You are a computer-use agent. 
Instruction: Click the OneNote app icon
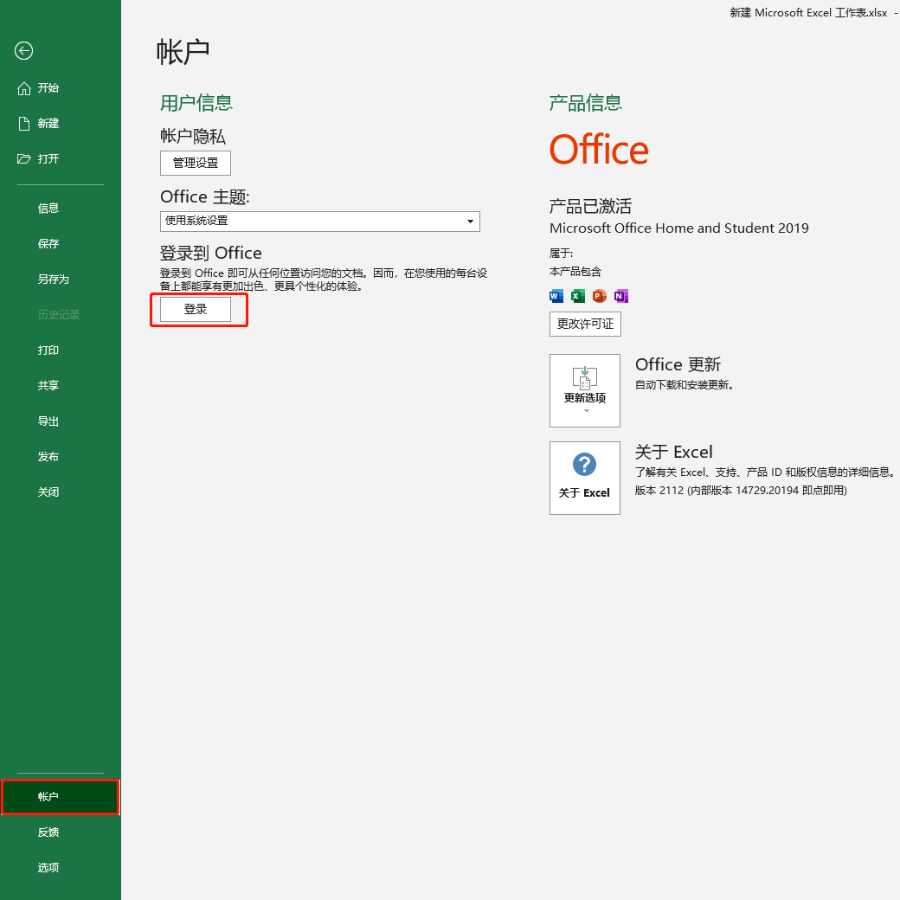[621, 296]
